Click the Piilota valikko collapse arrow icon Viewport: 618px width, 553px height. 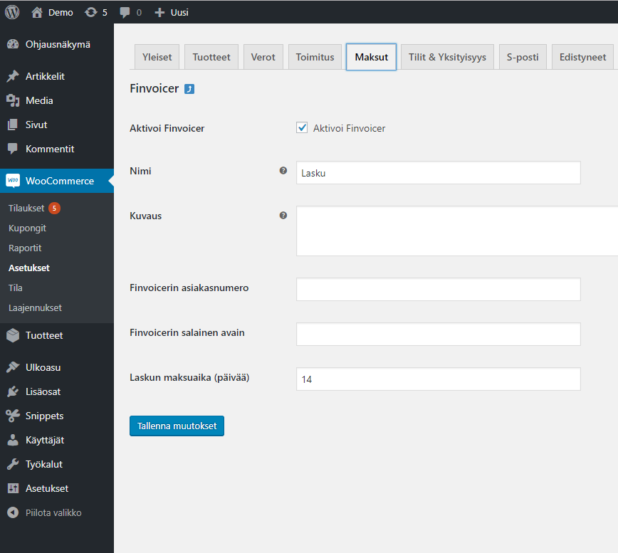tap(13, 512)
